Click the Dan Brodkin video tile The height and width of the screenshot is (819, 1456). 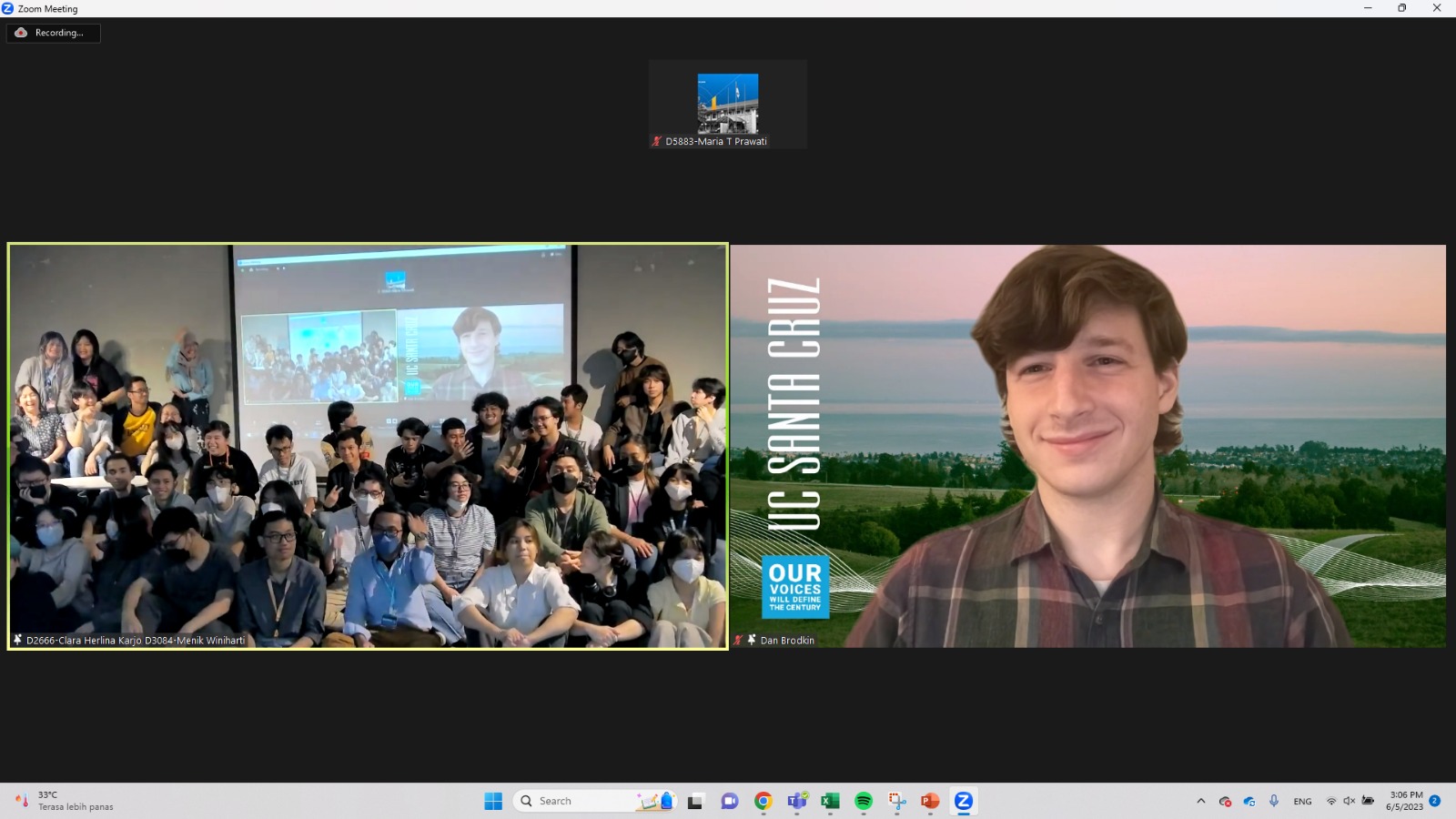[1087, 446]
